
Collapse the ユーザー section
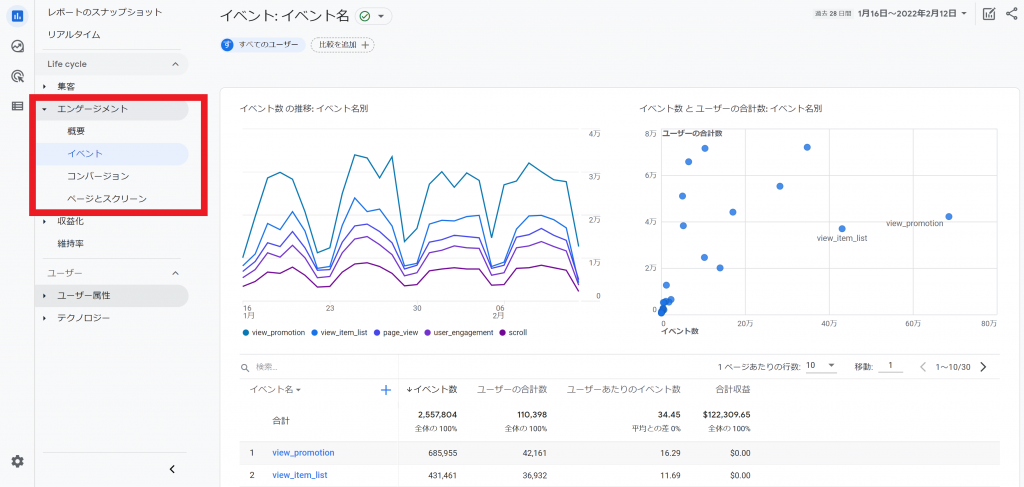point(175,272)
